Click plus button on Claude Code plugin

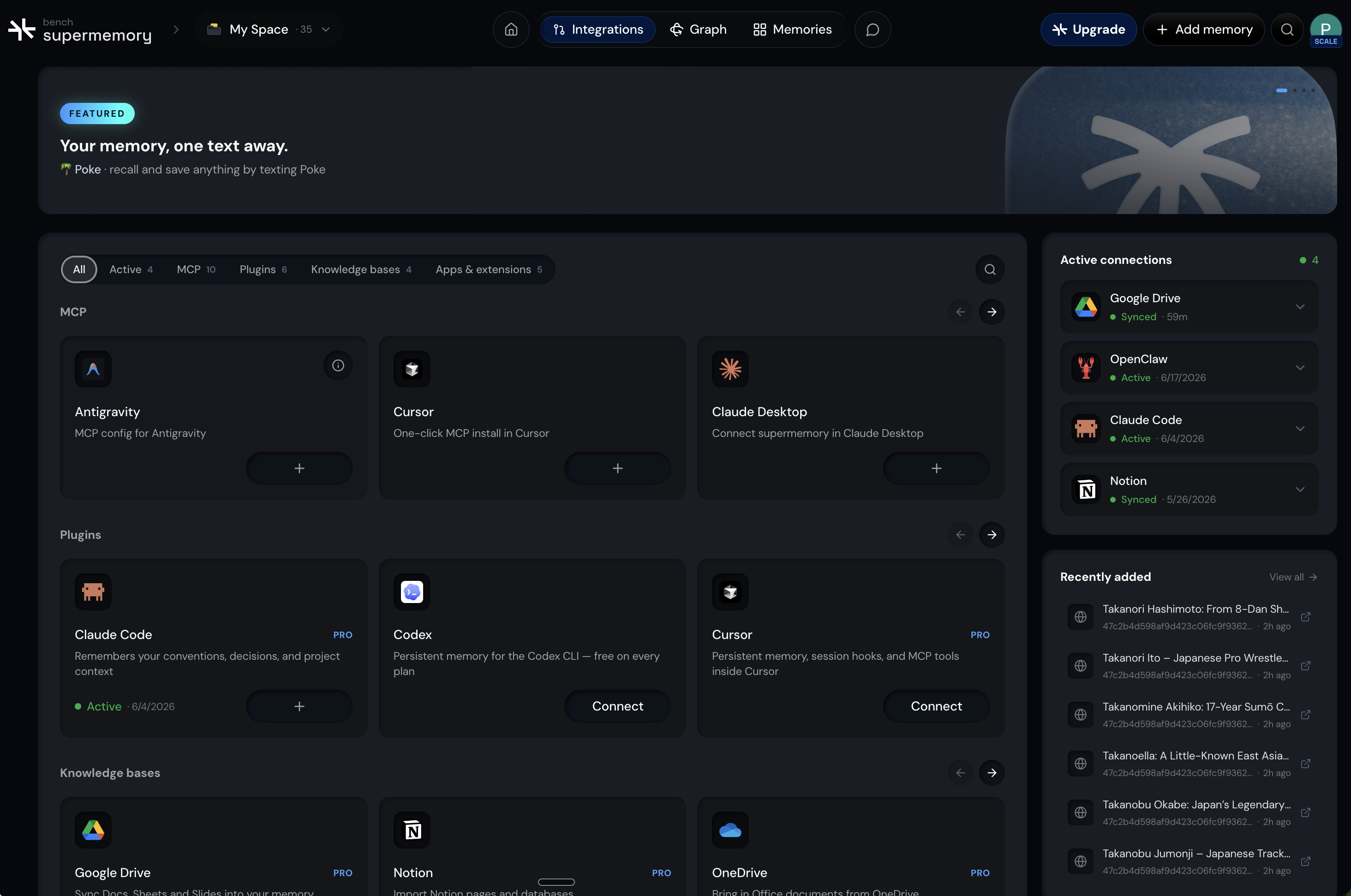pyautogui.click(x=299, y=706)
